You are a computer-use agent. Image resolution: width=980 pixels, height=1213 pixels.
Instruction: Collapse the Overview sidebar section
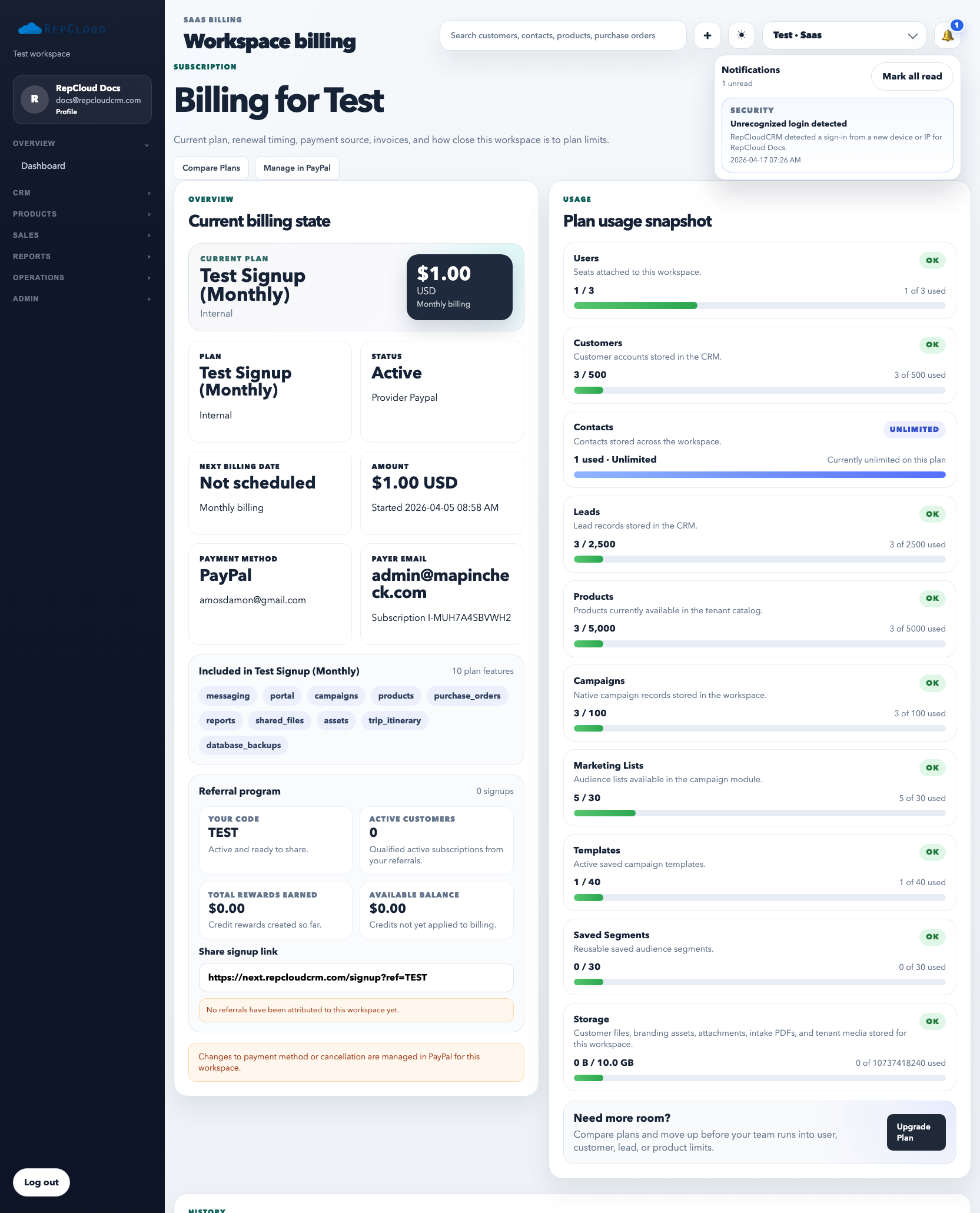tap(82, 144)
